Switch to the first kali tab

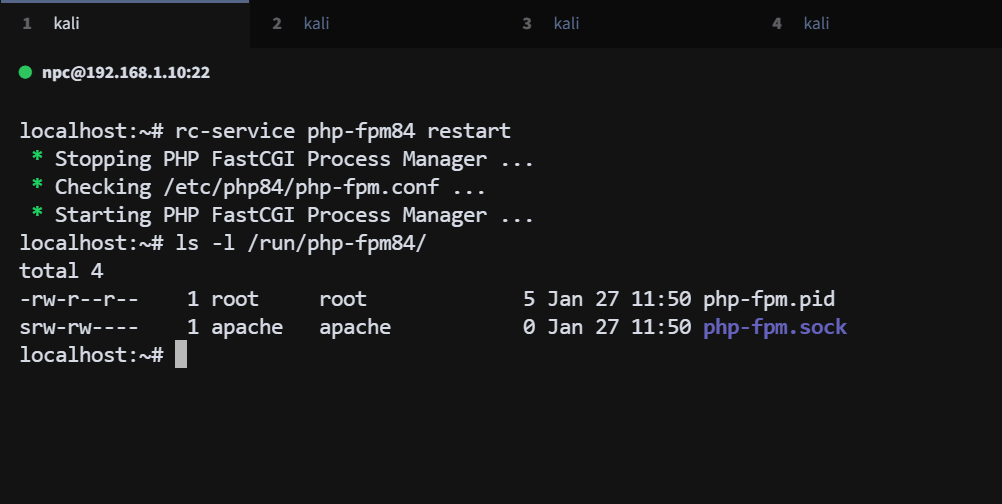68,23
